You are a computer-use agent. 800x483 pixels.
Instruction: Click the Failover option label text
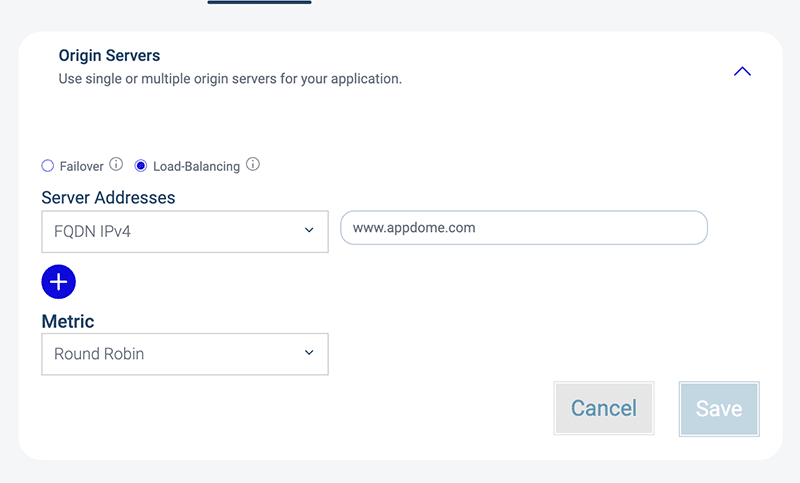point(82,166)
